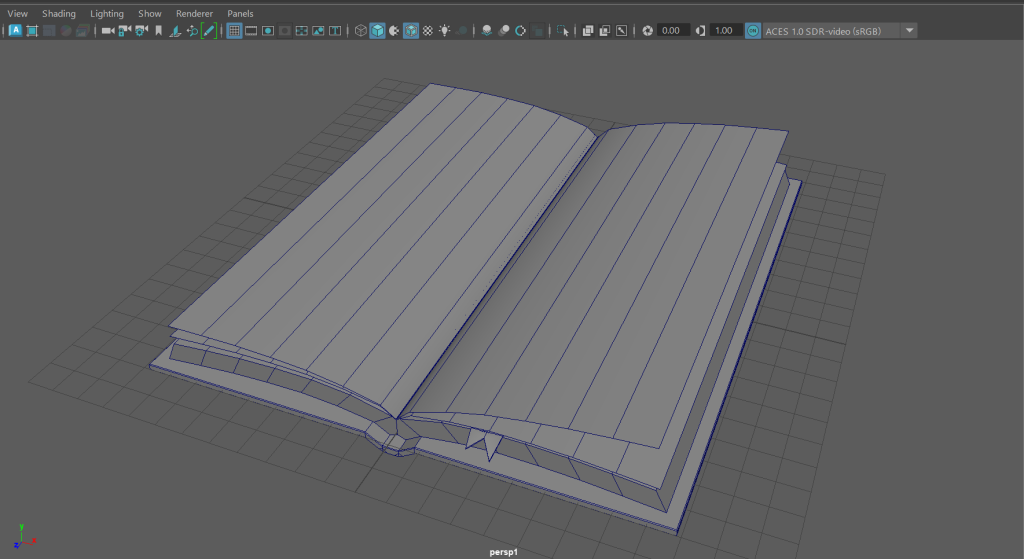This screenshot has height=559, width=1024.
Task: Enable the Grease Pencil tool
Action: click(209, 31)
